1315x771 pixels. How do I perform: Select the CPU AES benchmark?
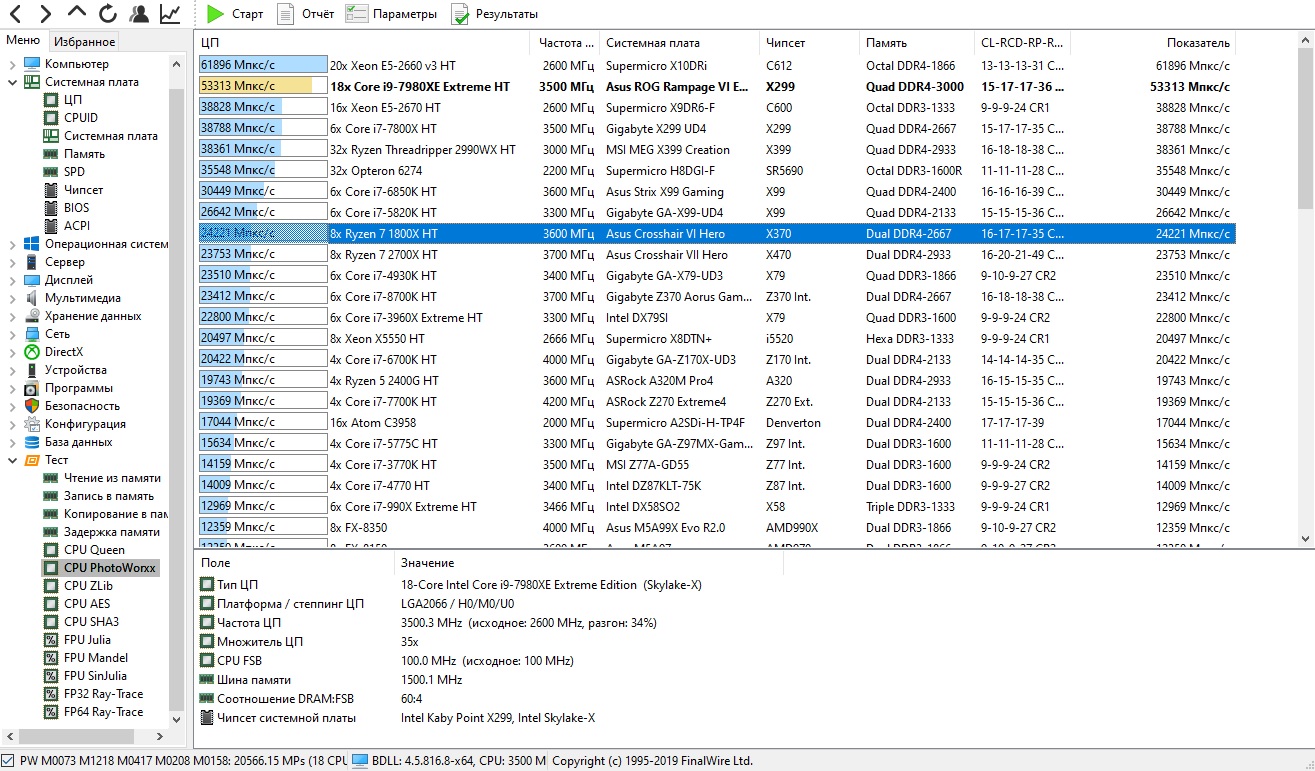point(88,604)
